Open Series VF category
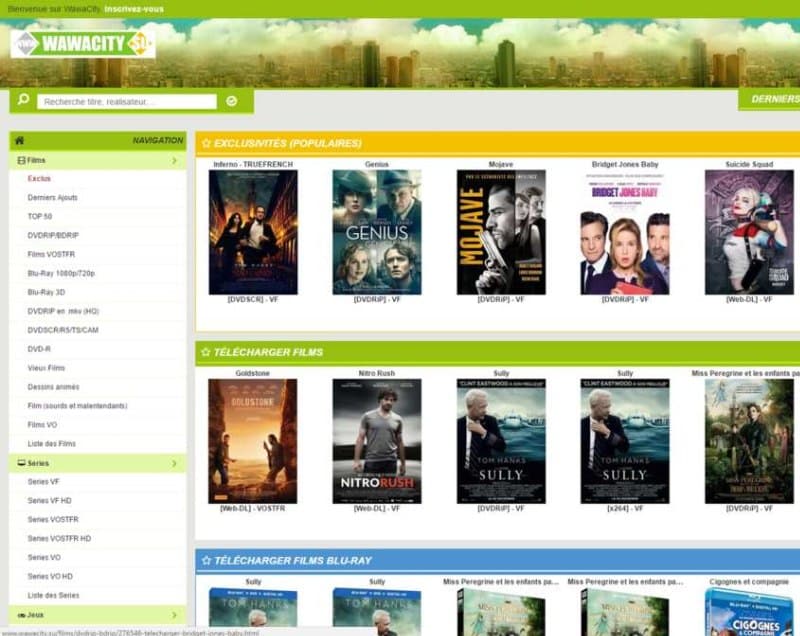800x636 pixels. (x=43, y=481)
